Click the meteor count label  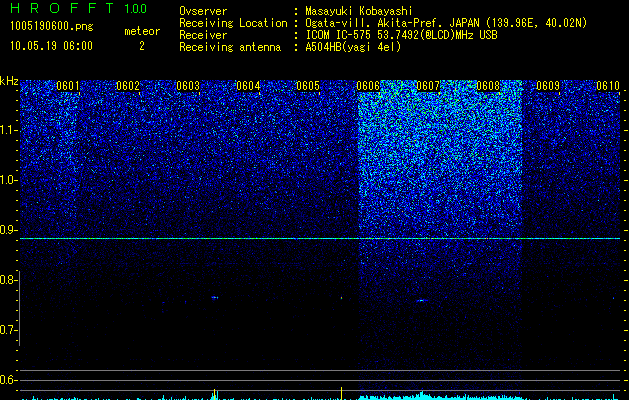click(142, 31)
